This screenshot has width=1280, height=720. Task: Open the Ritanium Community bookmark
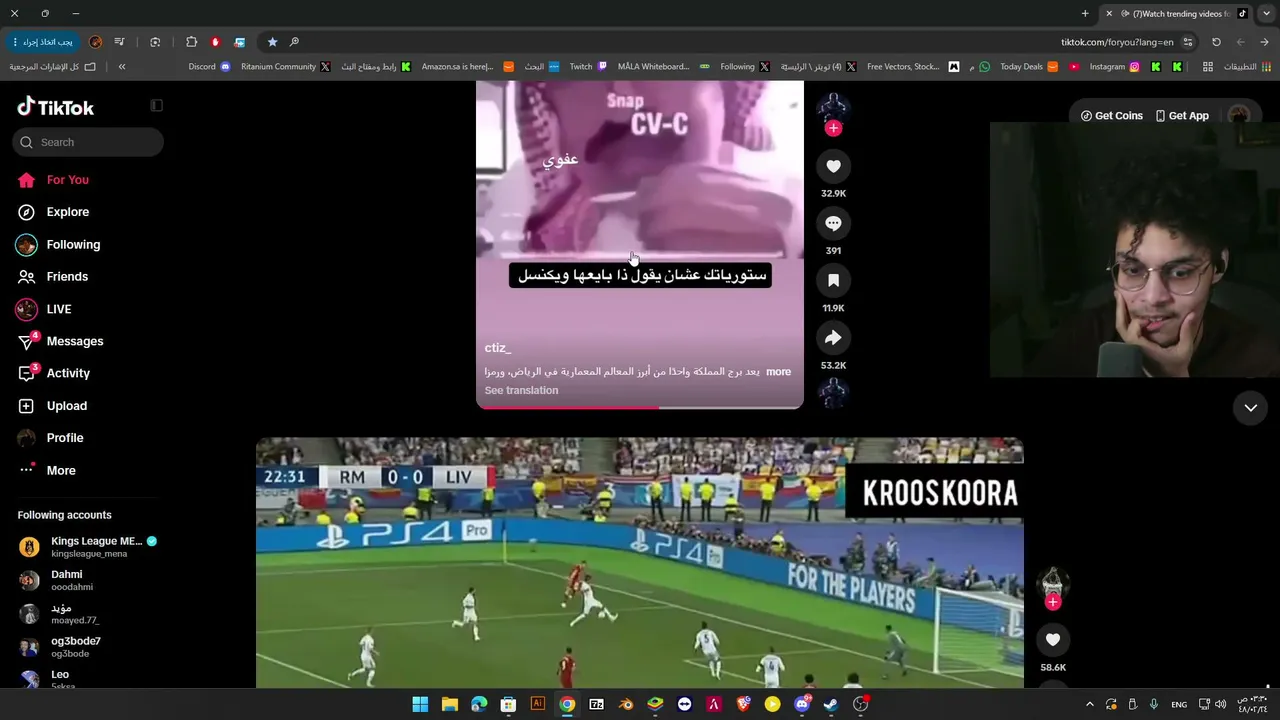click(286, 67)
